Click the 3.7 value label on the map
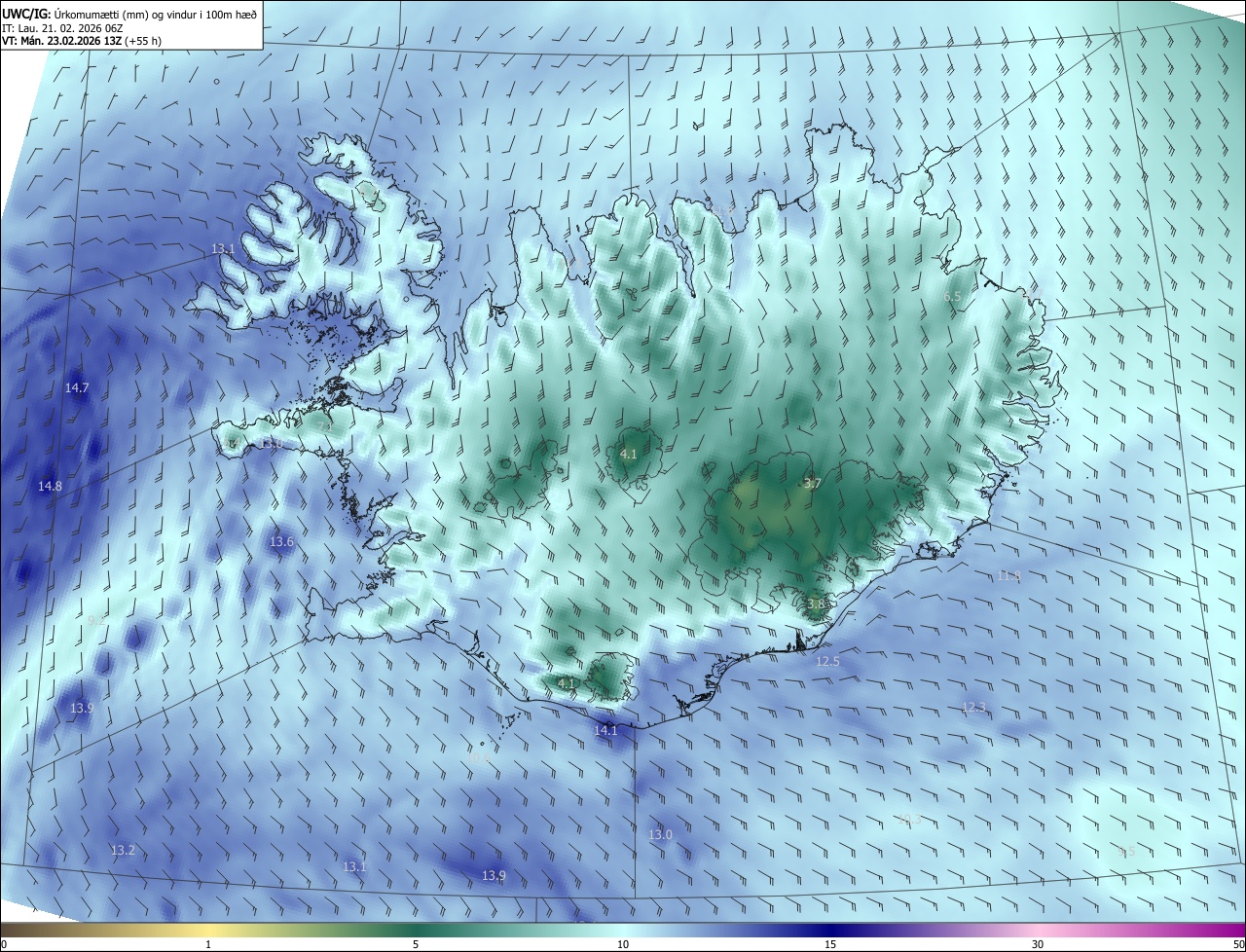Image resolution: width=1246 pixels, height=952 pixels. coord(813,483)
